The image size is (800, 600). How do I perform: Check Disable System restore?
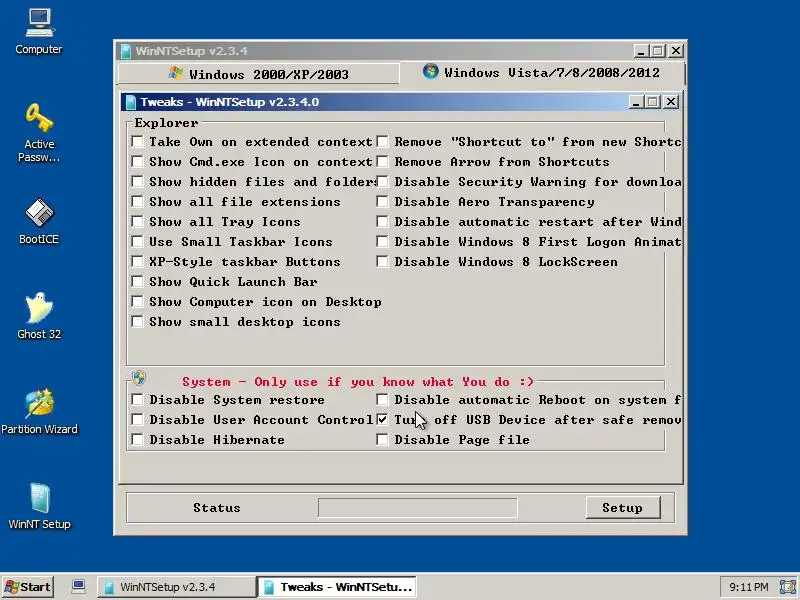click(x=137, y=399)
